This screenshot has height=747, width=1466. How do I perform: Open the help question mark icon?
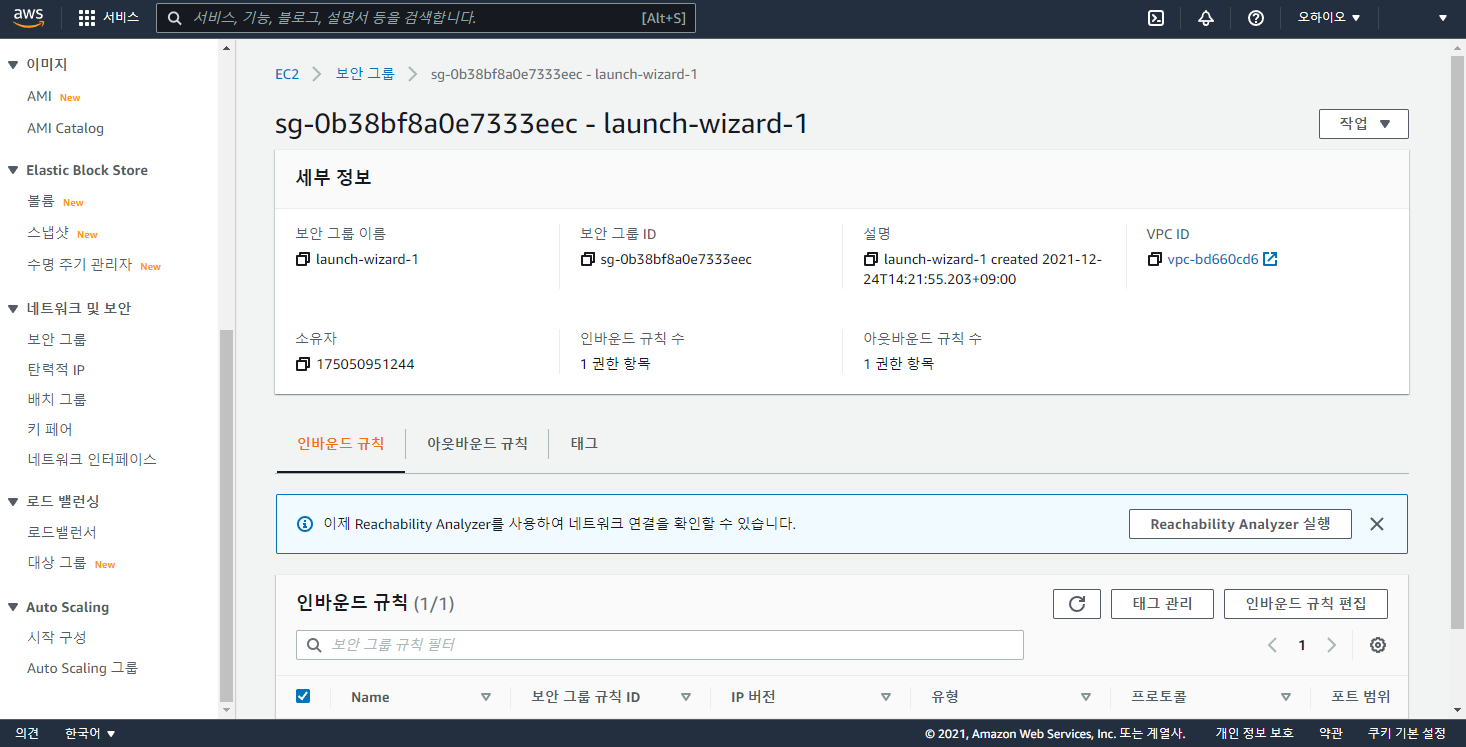click(1256, 18)
